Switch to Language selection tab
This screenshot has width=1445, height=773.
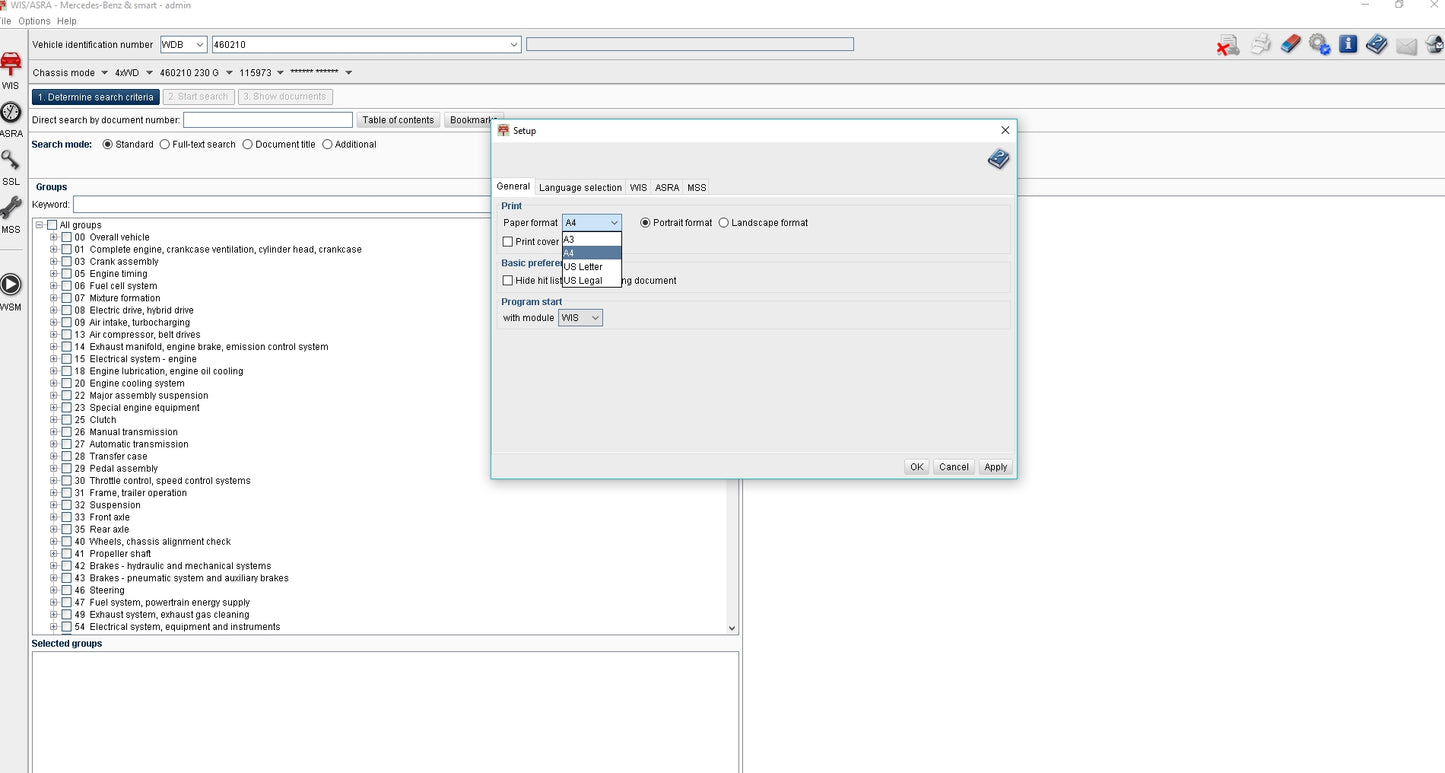tap(580, 188)
